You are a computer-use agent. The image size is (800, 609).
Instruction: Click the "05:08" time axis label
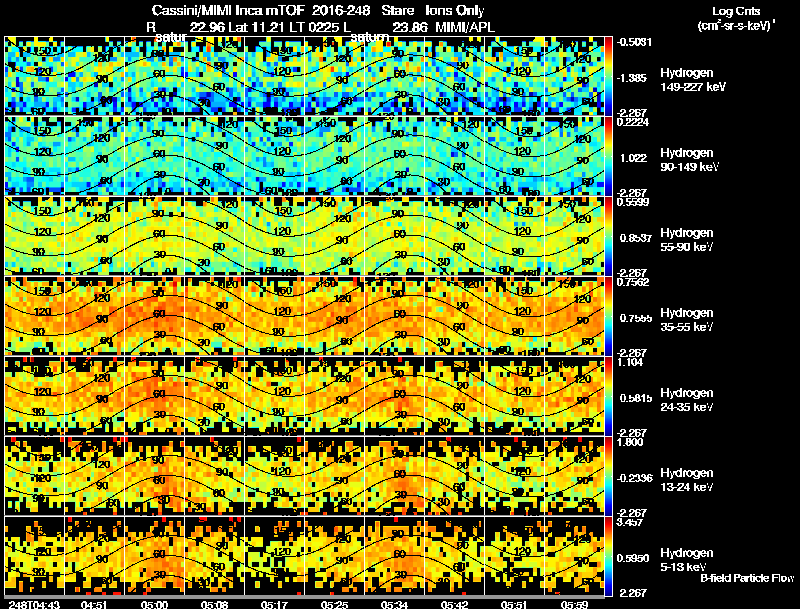(214, 605)
